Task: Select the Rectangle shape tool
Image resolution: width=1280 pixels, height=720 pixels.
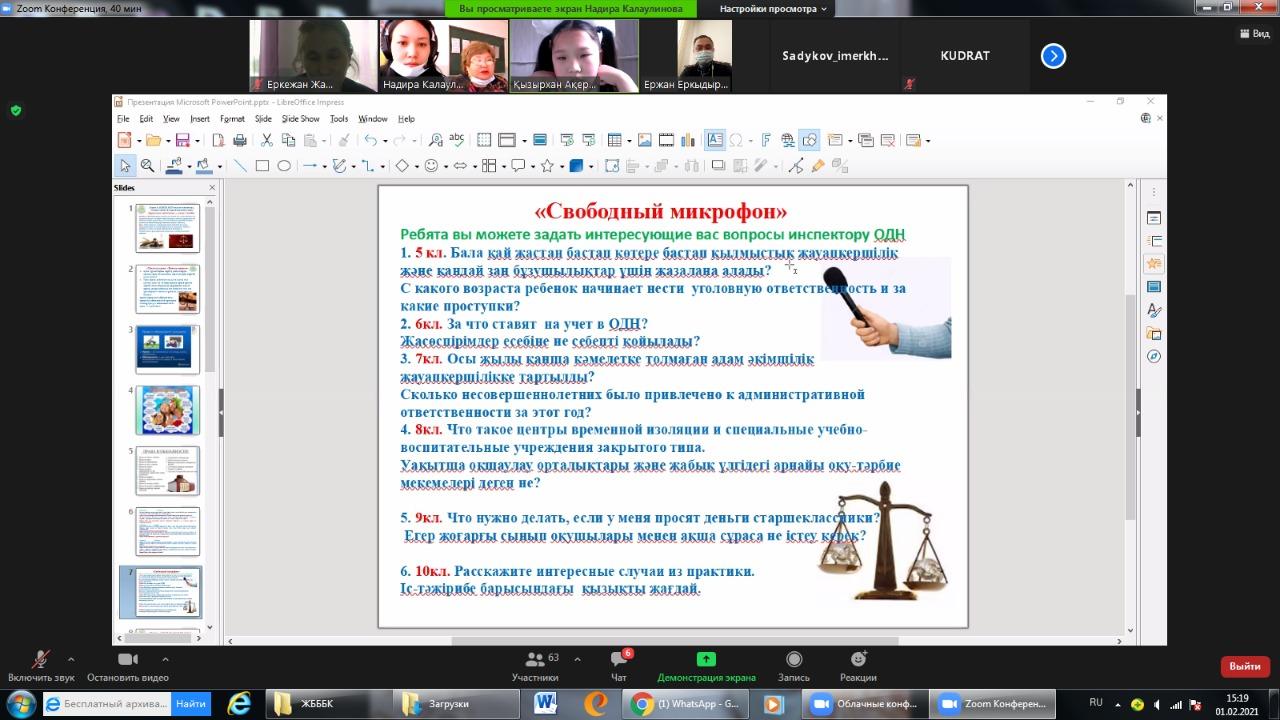Action: (x=262, y=166)
